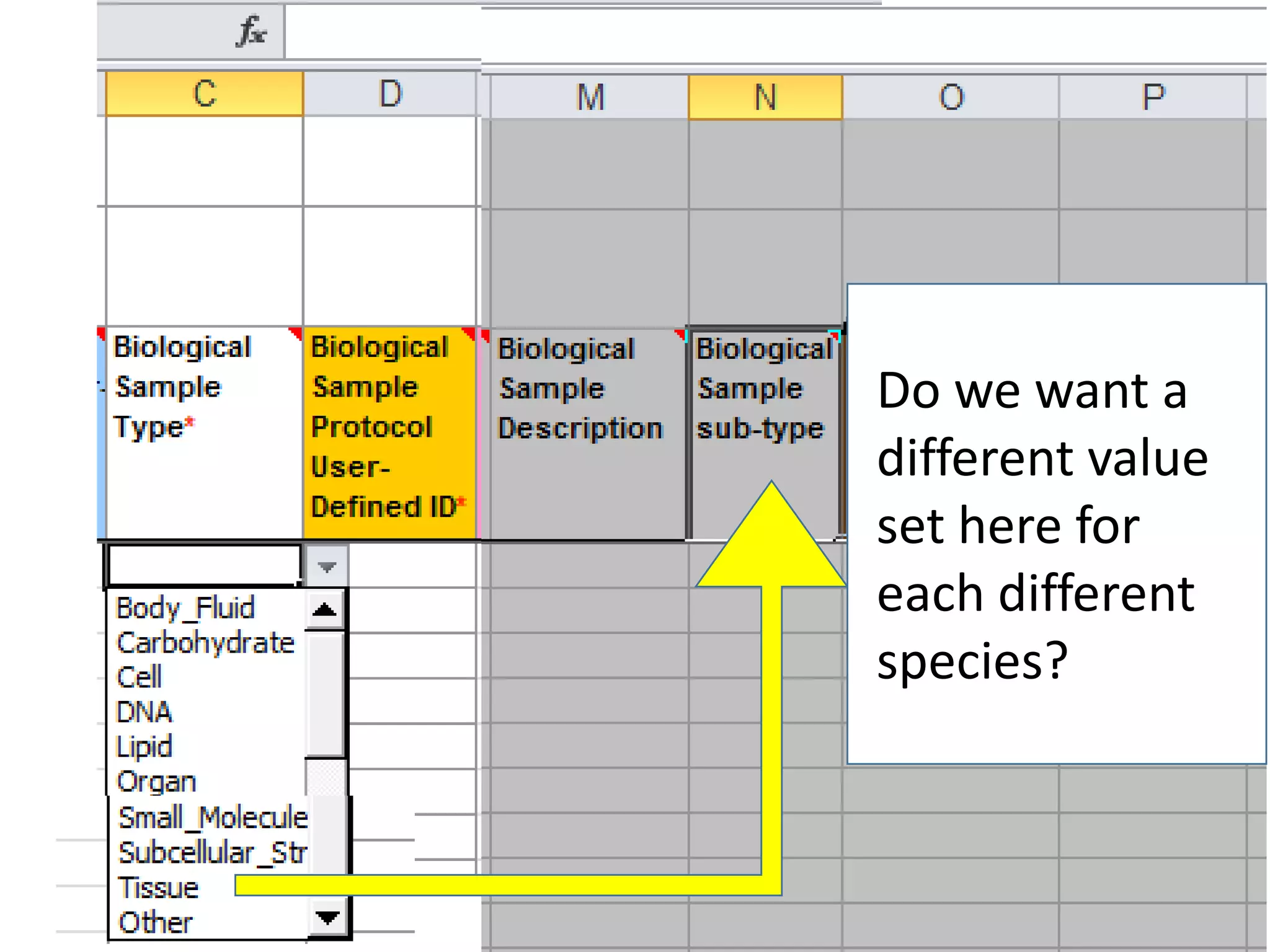Choose Small_Molecule from the list
The width and height of the screenshot is (1270, 952).
[x=210, y=818]
